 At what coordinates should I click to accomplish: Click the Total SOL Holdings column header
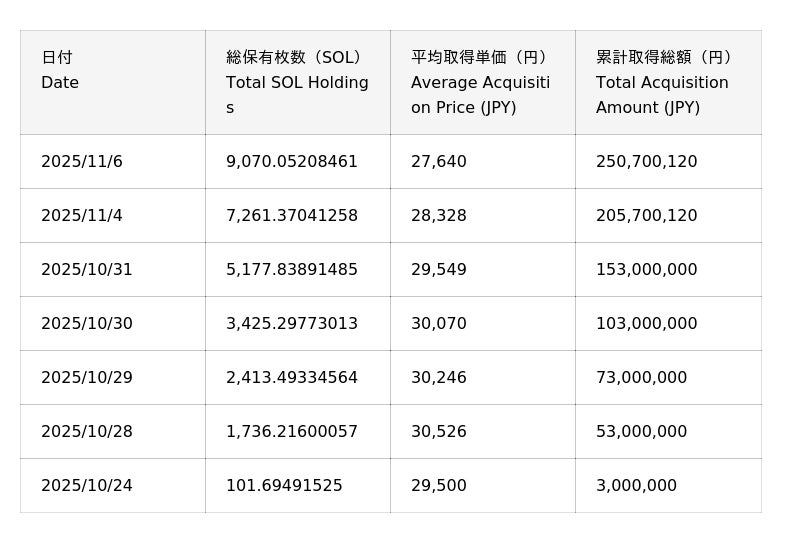tap(297, 83)
